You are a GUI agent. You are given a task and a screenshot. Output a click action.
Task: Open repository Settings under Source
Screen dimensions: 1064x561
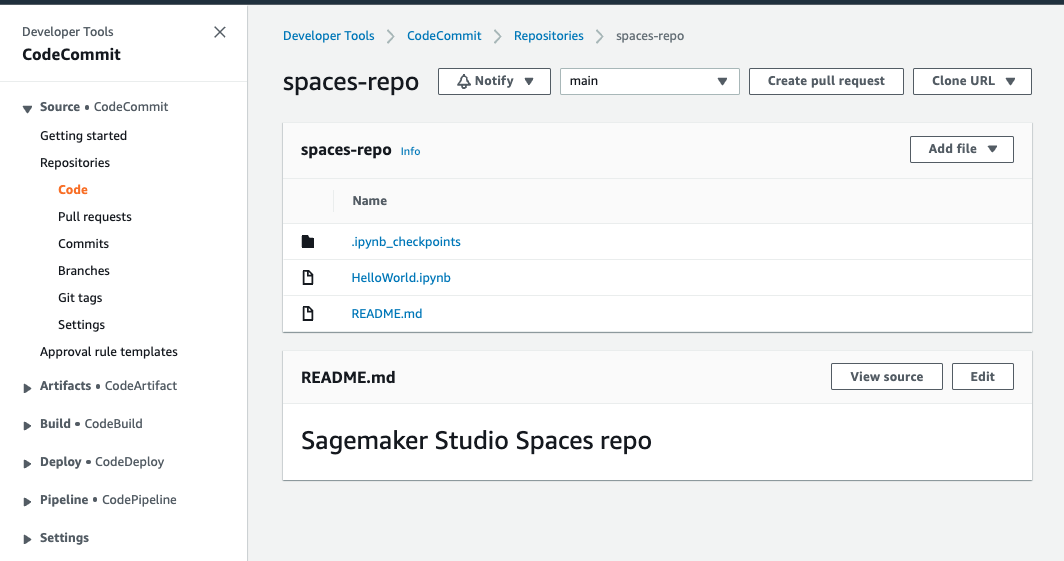pos(81,325)
